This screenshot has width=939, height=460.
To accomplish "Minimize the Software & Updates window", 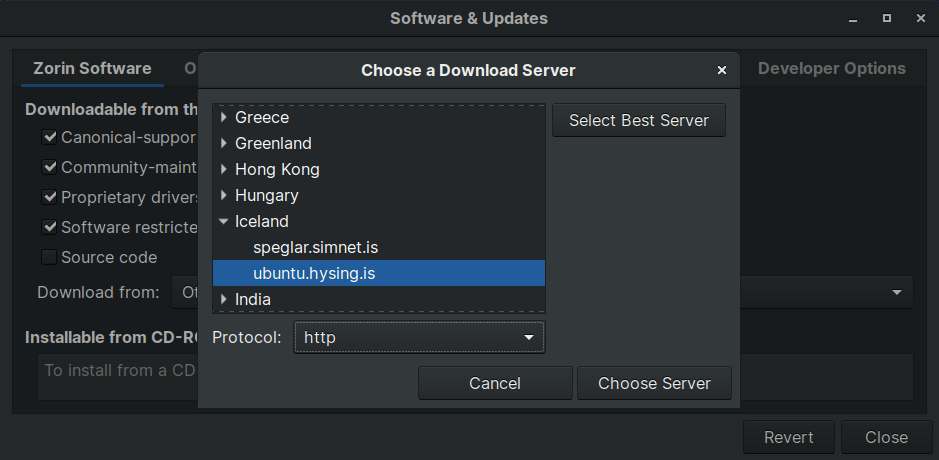I will pos(853,19).
